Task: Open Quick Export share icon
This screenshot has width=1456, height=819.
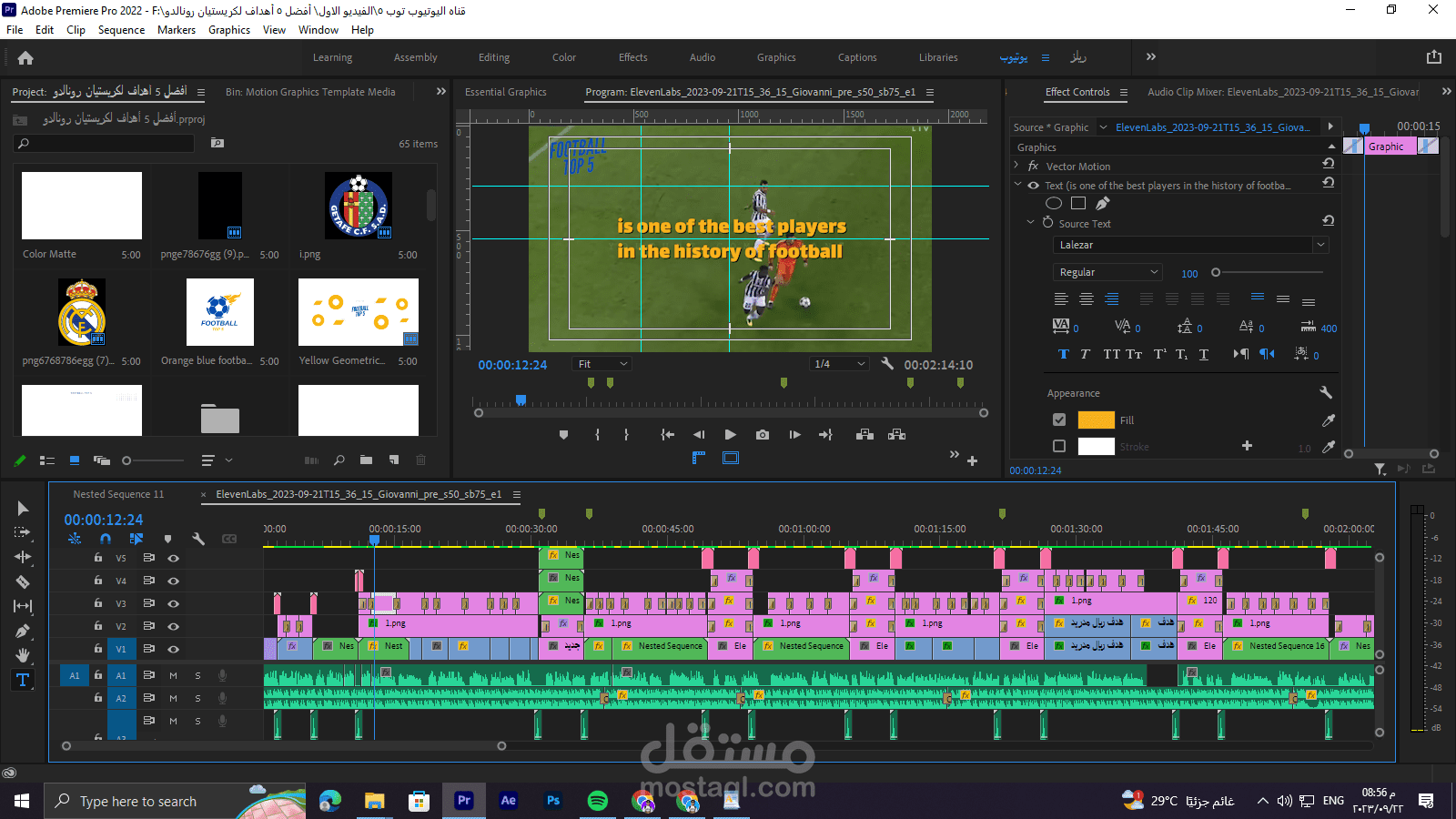Action: coord(1434,57)
